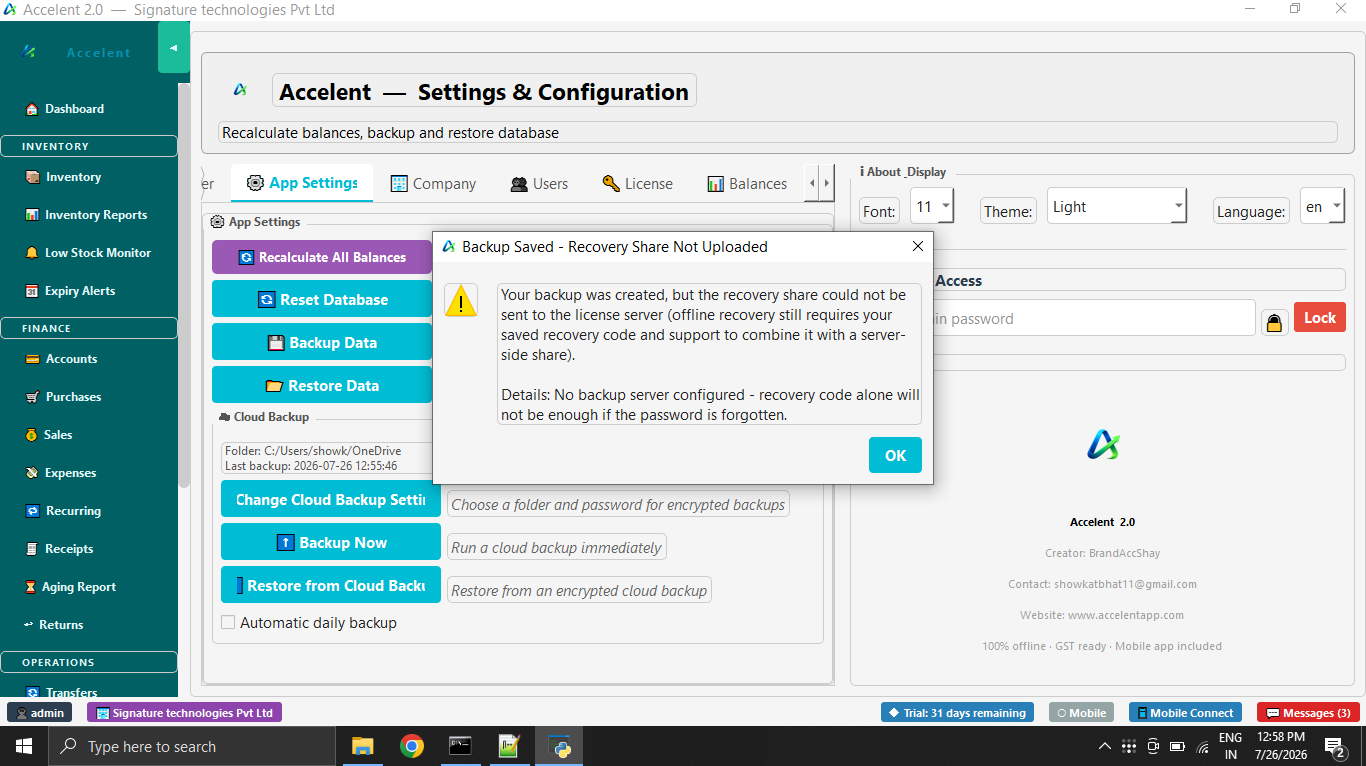Open File Explorer from taskbar
The image size is (1366, 766).
[x=362, y=746]
